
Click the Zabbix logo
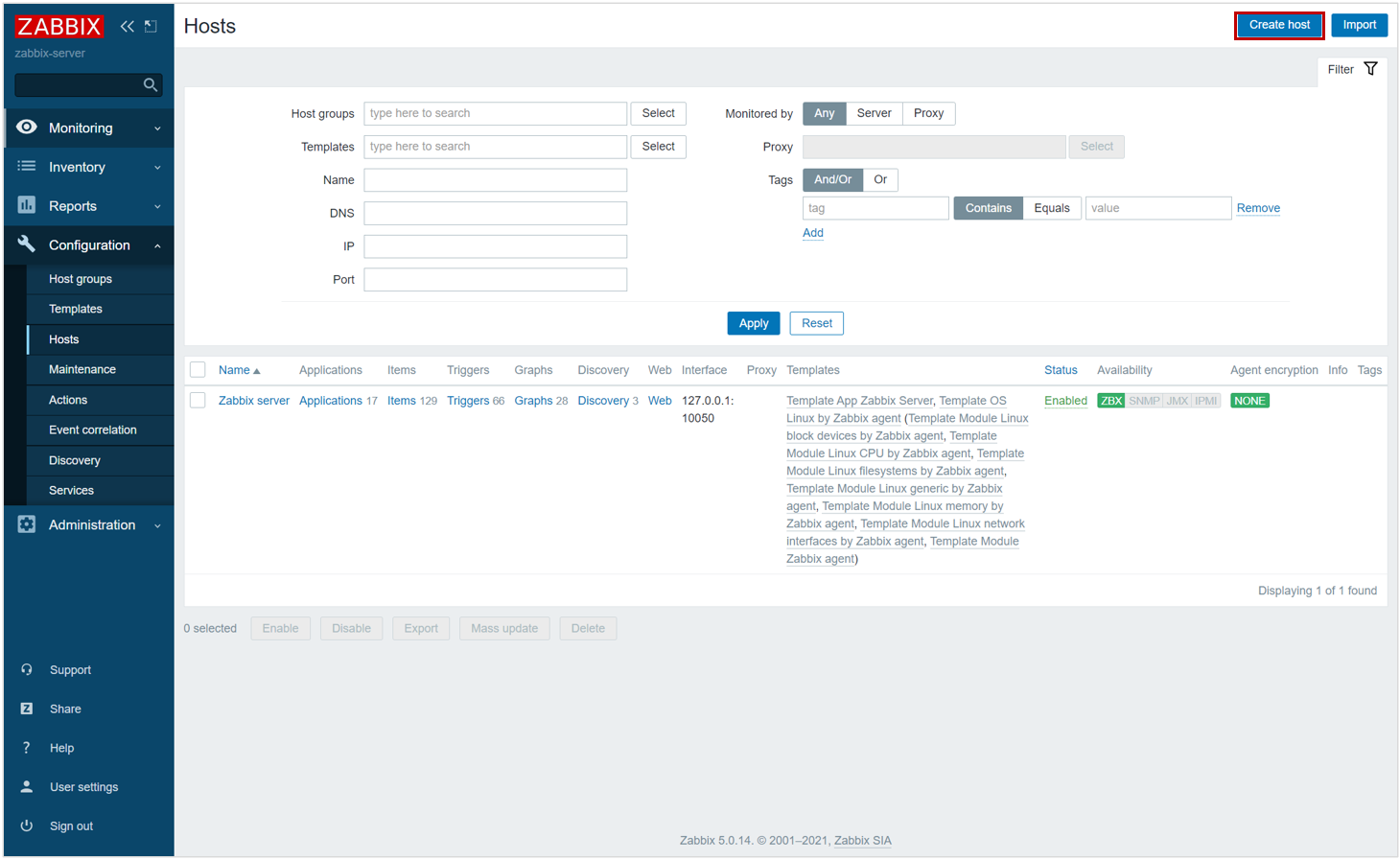tap(58, 26)
